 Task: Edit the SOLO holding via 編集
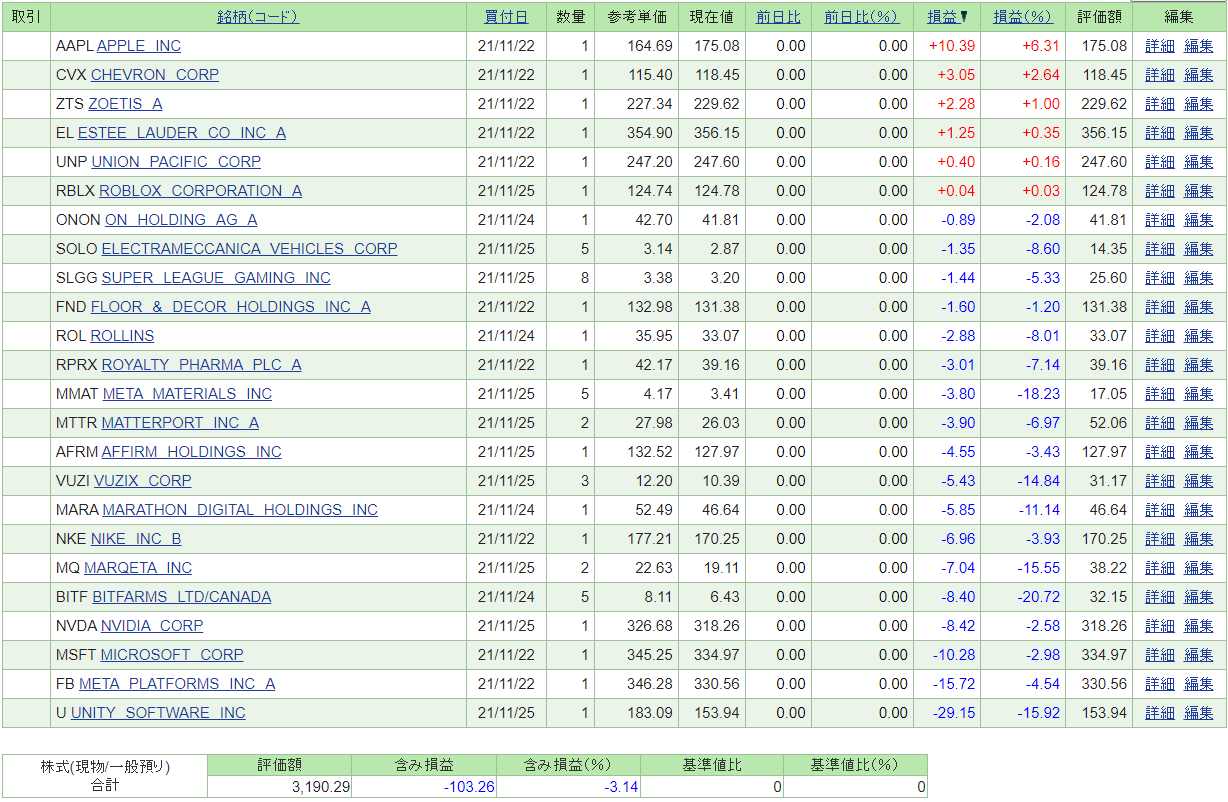point(1199,249)
